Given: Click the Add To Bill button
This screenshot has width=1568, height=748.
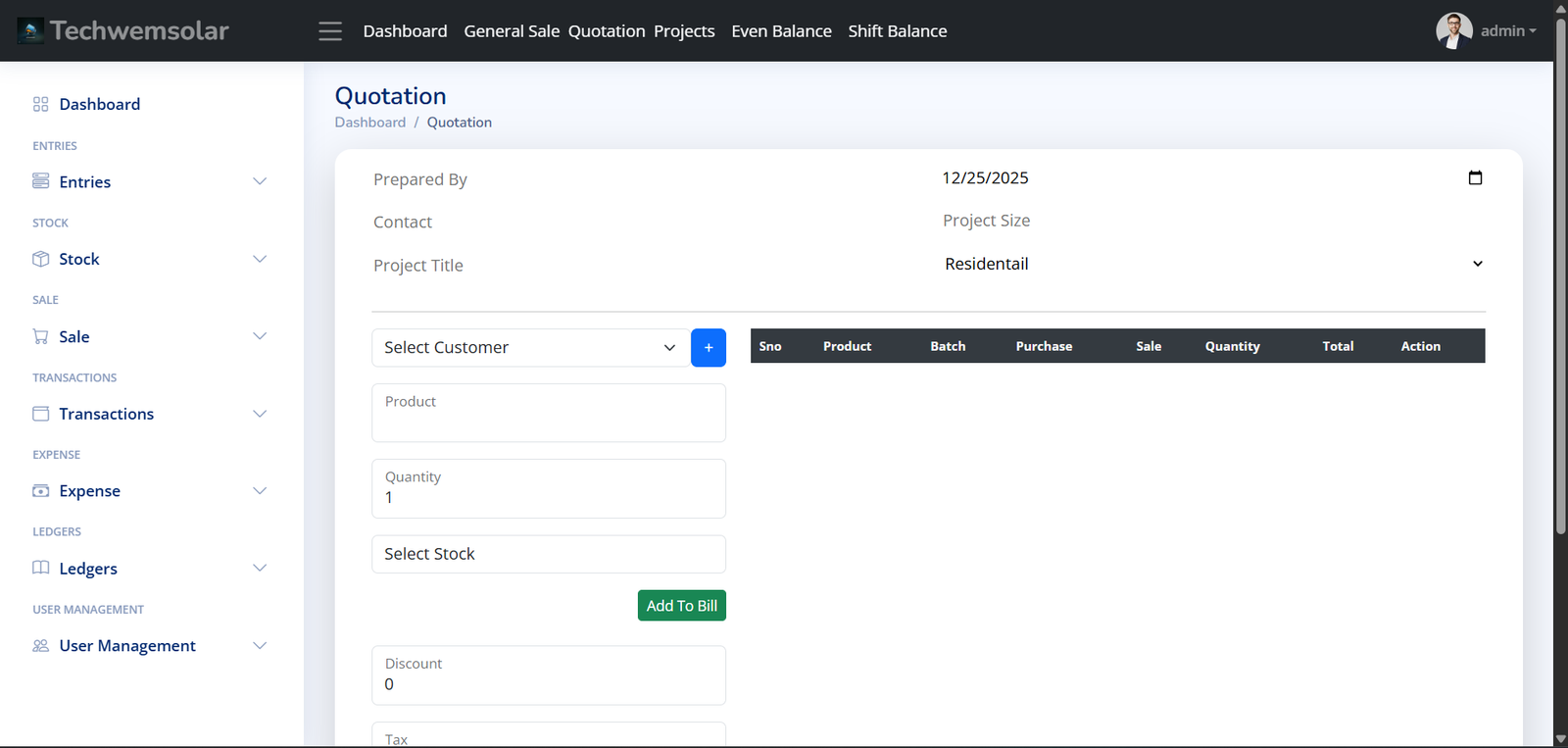Looking at the screenshot, I should click(682, 606).
